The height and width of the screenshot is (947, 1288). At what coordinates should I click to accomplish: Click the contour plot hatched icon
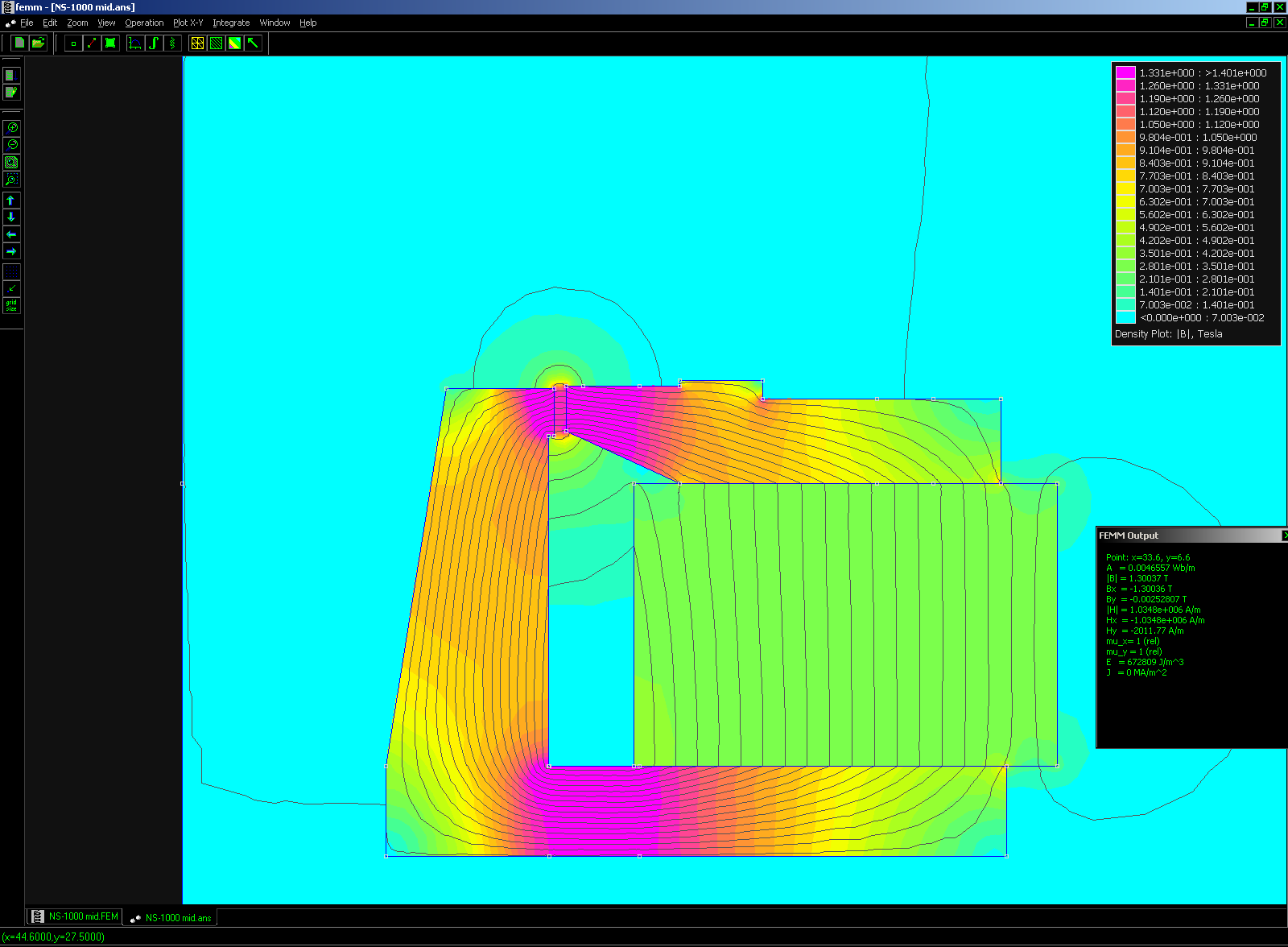[216, 43]
